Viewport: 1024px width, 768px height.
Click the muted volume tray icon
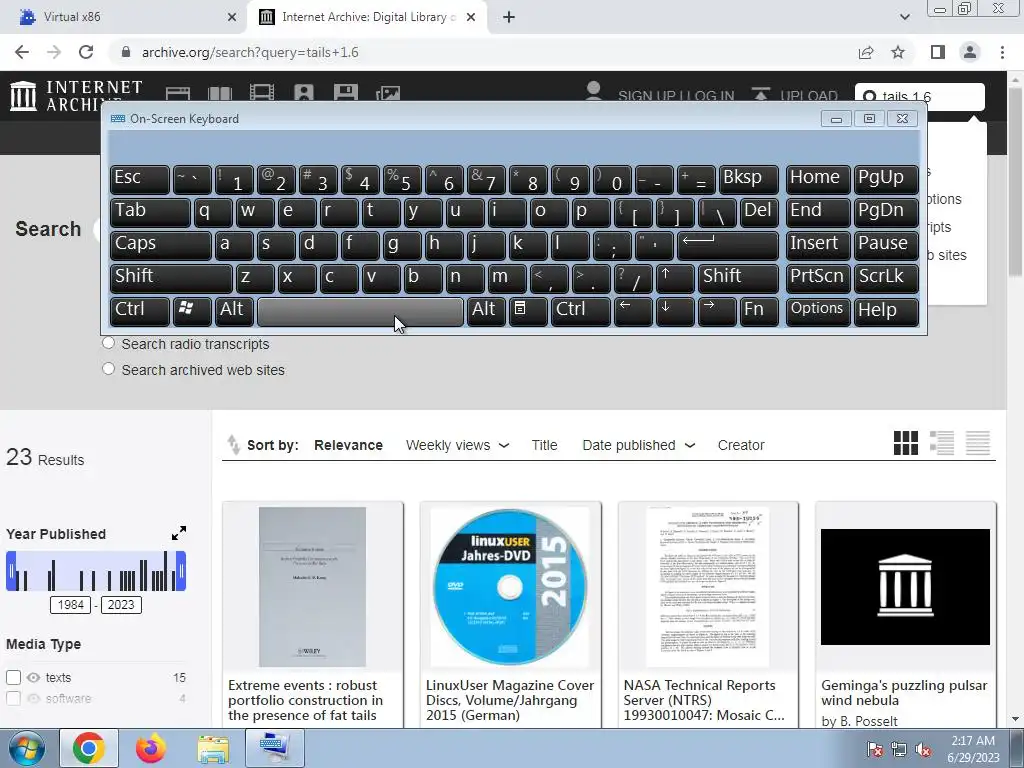pyautogui.click(x=923, y=749)
